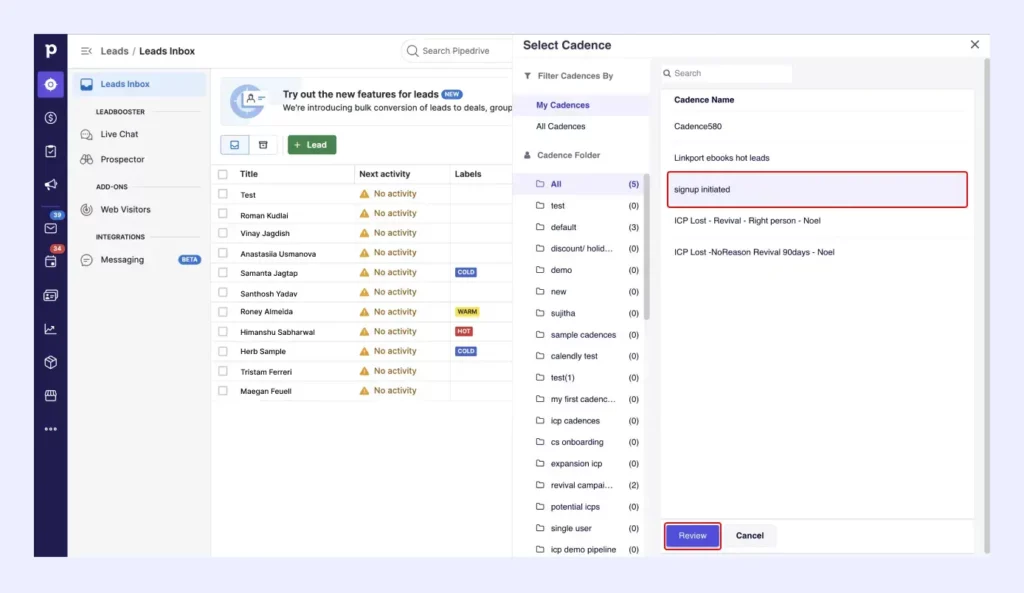Open the revival campaigns folder
Image resolution: width=1024 pixels, height=593 pixels.
[x=579, y=485]
